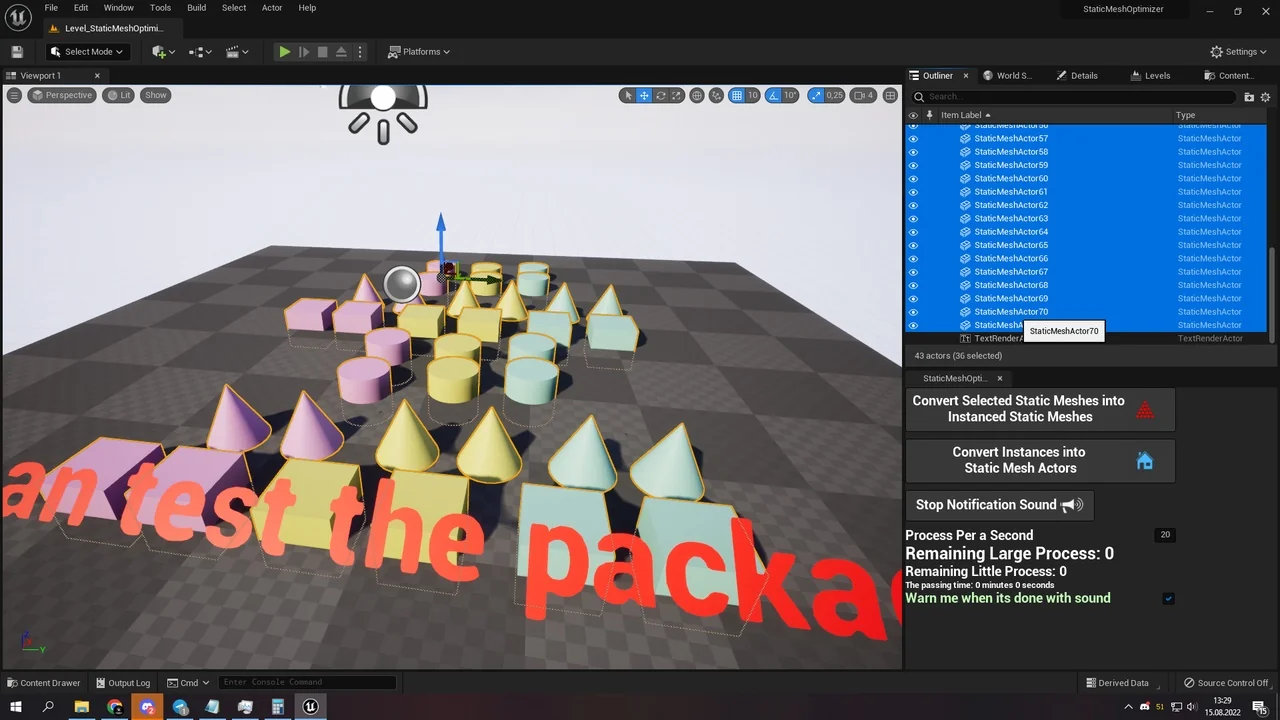Switch to the Details tab

[1078, 75]
